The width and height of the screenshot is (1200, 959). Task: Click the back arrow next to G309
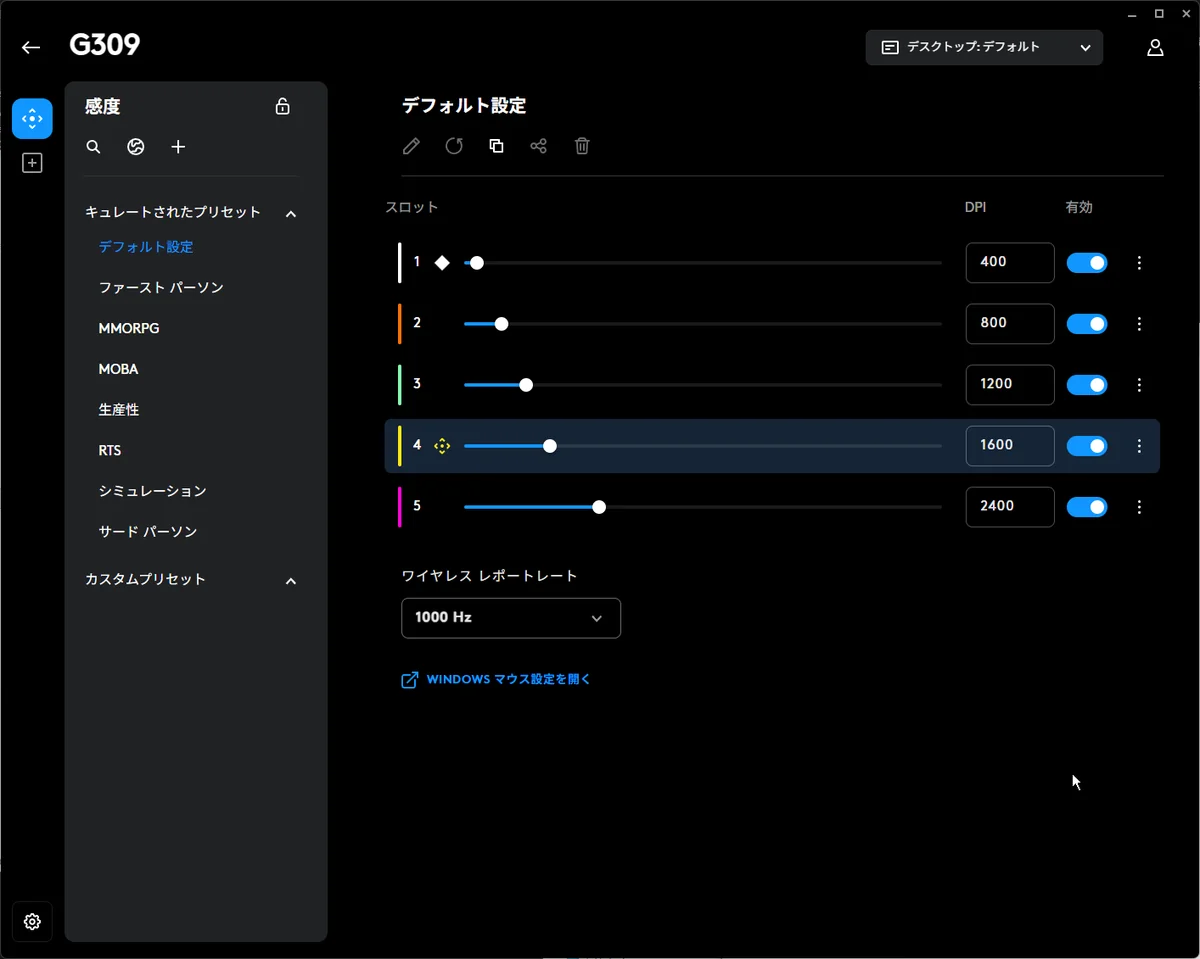pos(31,47)
